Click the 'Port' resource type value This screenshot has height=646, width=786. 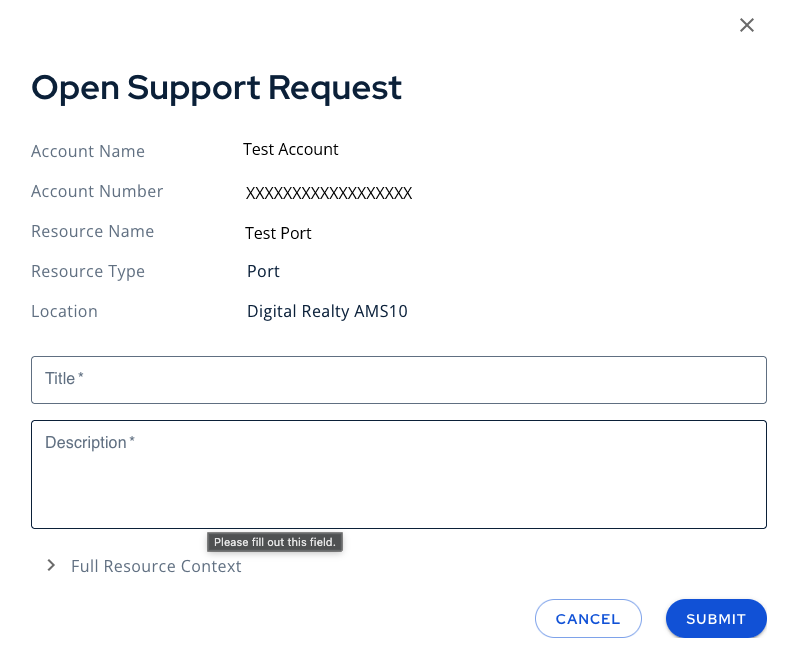pyautogui.click(x=263, y=271)
